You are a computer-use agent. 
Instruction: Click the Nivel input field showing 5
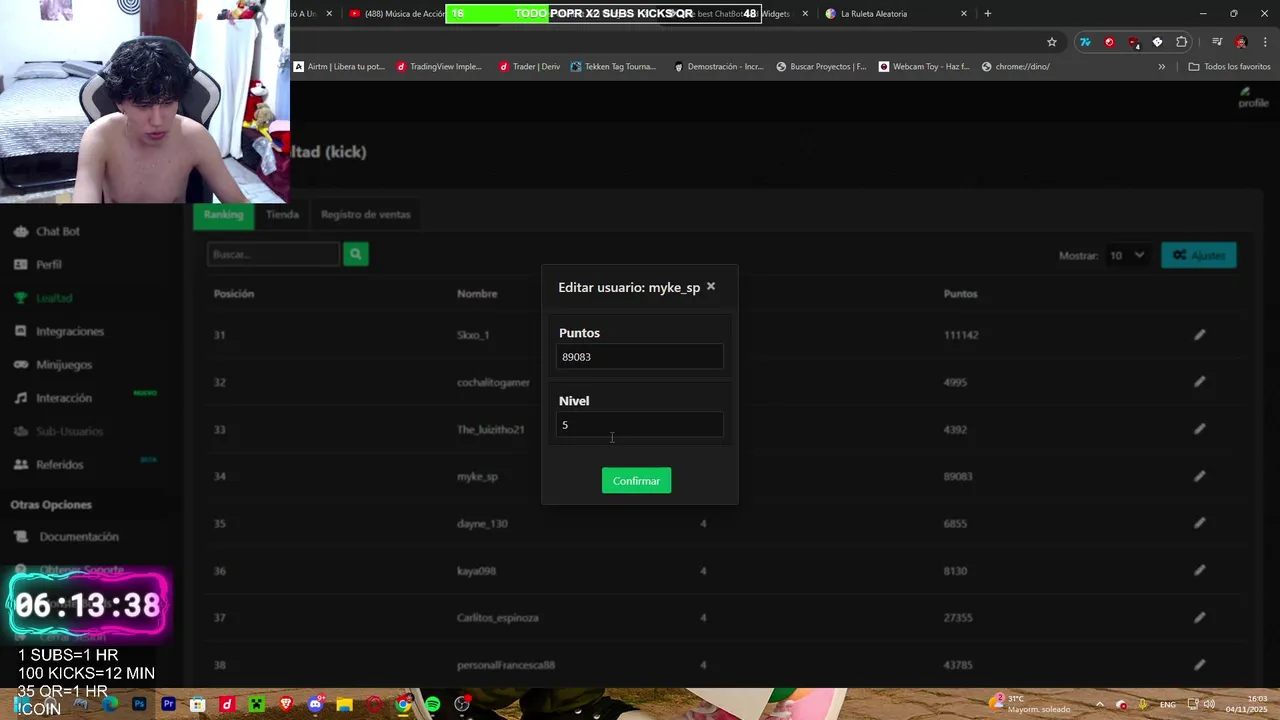(x=640, y=425)
